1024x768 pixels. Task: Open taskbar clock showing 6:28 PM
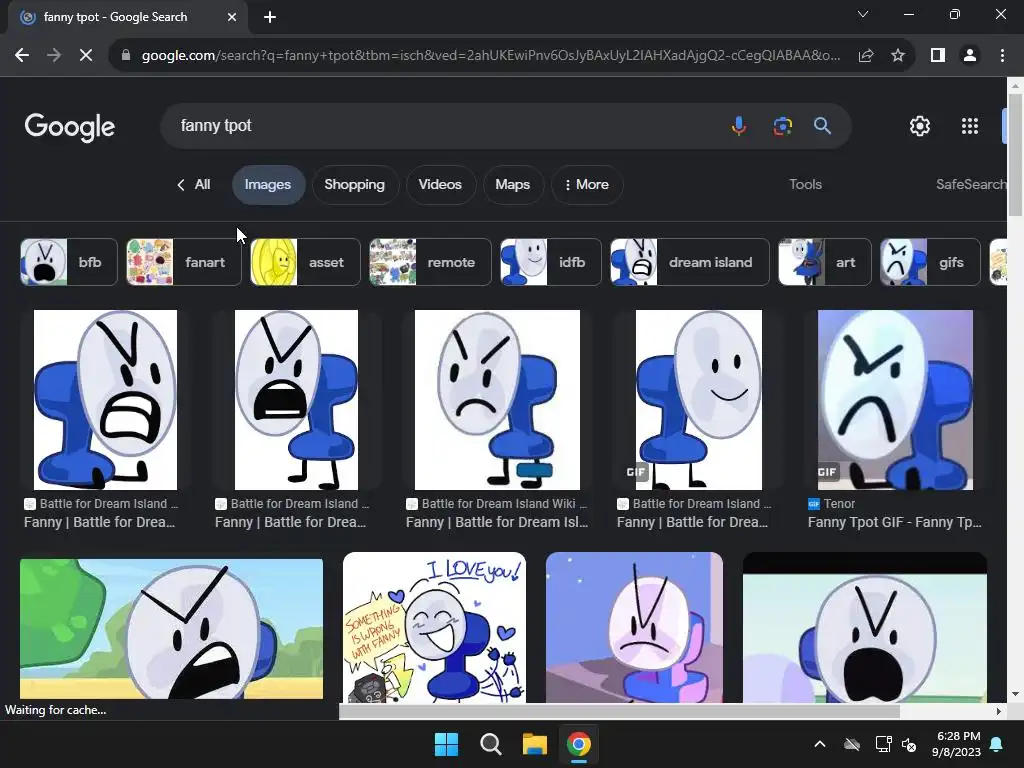[957, 744]
